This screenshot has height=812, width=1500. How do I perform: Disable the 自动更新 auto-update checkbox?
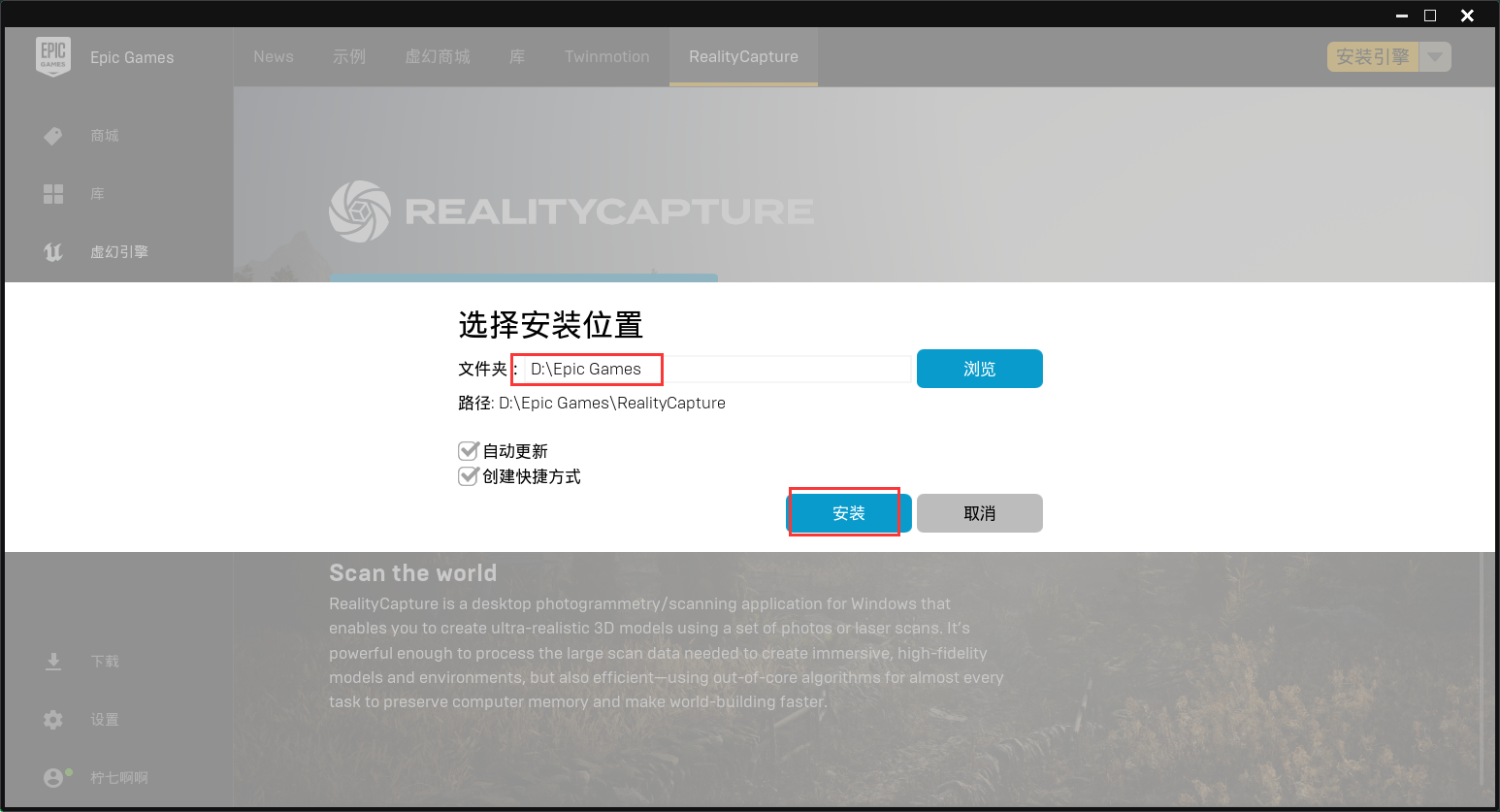pyautogui.click(x=469, y=450)
